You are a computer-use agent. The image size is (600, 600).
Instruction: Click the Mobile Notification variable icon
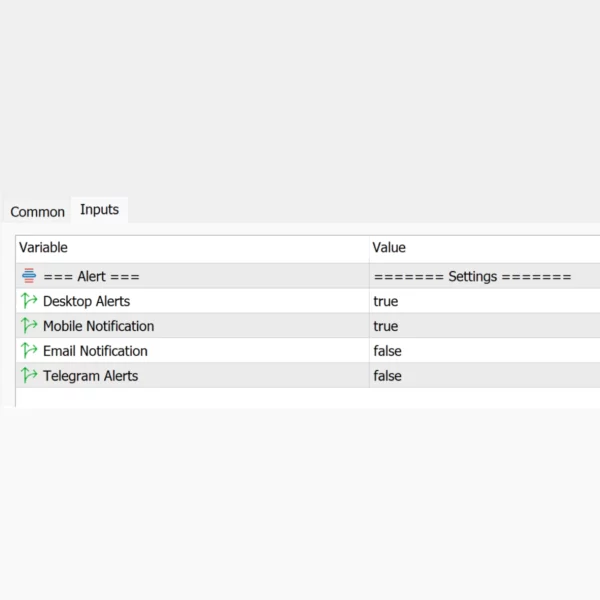click(x=29, y=326)
